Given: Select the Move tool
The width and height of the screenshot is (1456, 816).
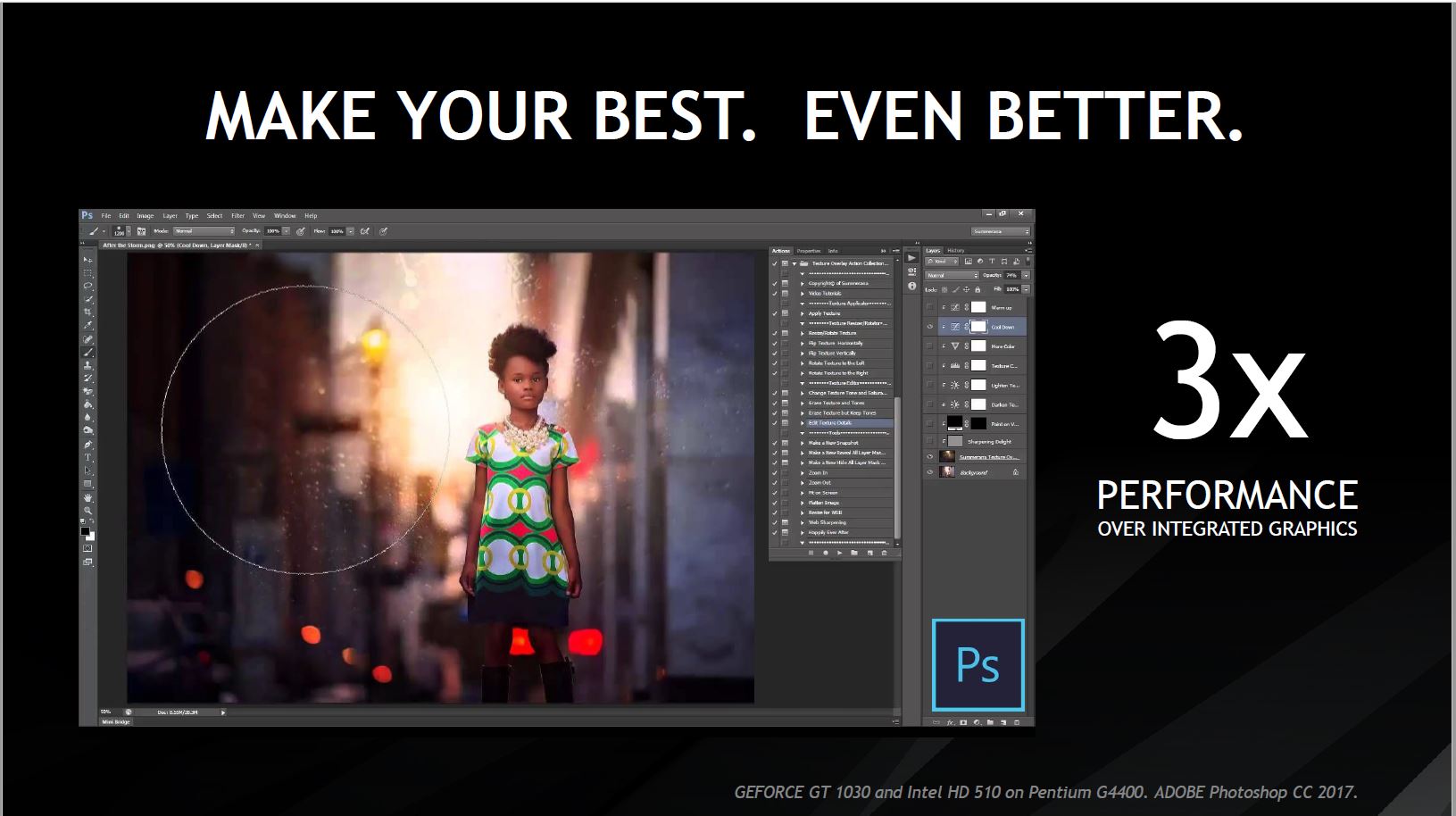Looking at the screenshot, I should point(87,260).
